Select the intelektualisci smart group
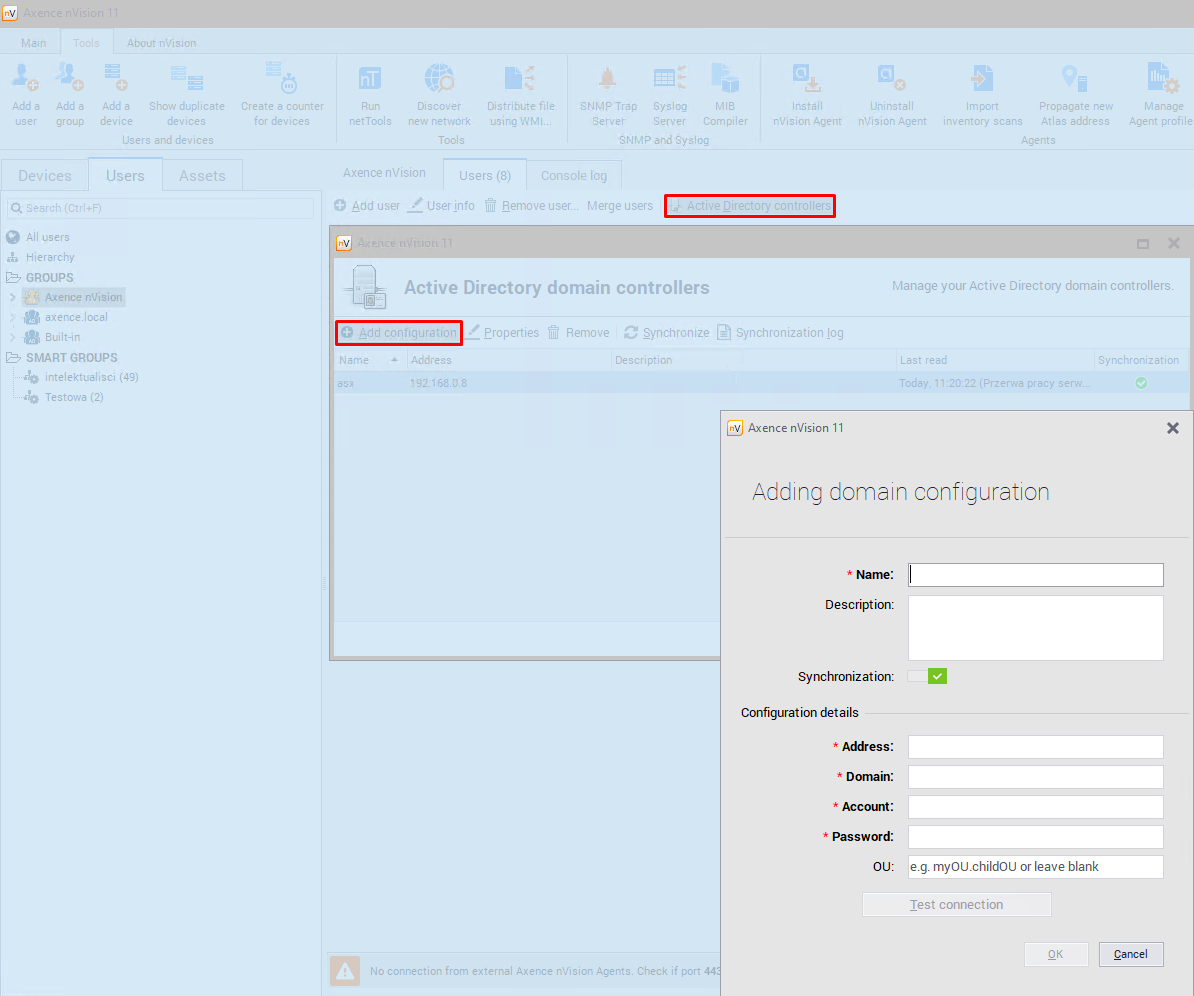Image resolution: width=1194 pixels, height=996 pixels. [x=91, y=377]
